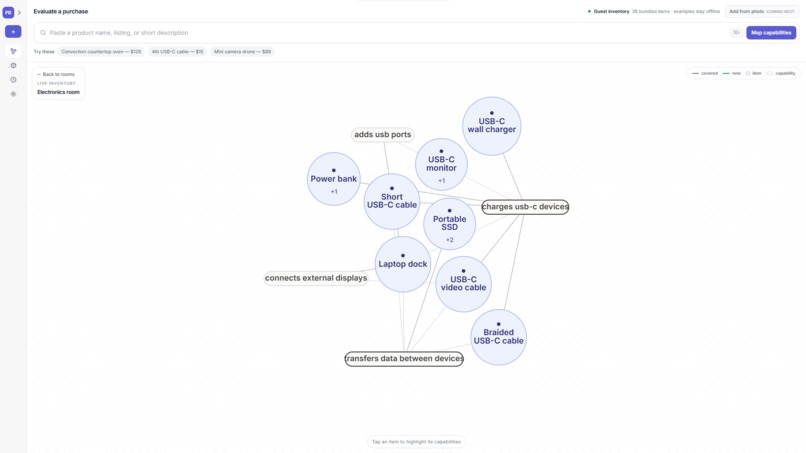Screen dimensions: 806x453
Task: Try the Mini camera drone suggestion
Action: click(x=242, y=51)
